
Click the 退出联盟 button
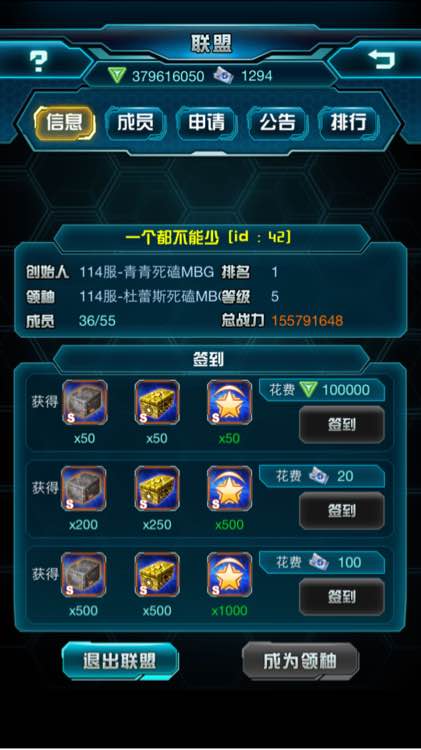(120, 661)
